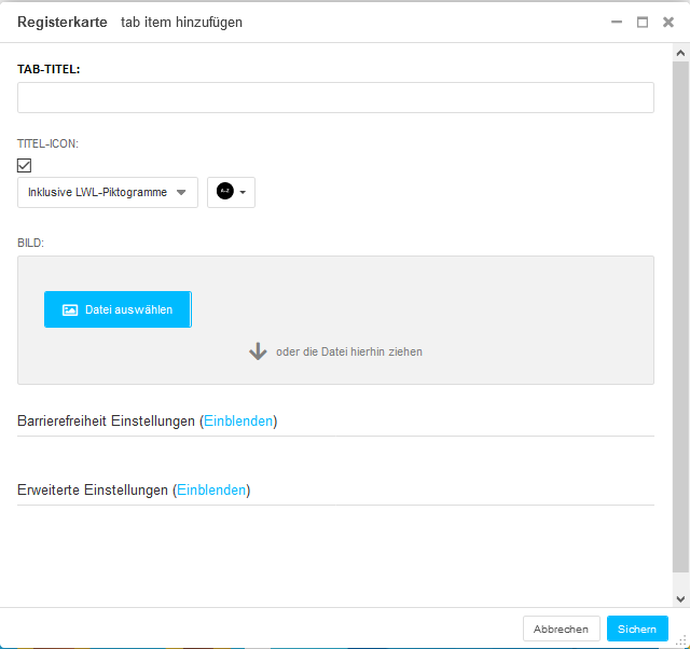Click the Abbrechen button

(x=561, y=629)
